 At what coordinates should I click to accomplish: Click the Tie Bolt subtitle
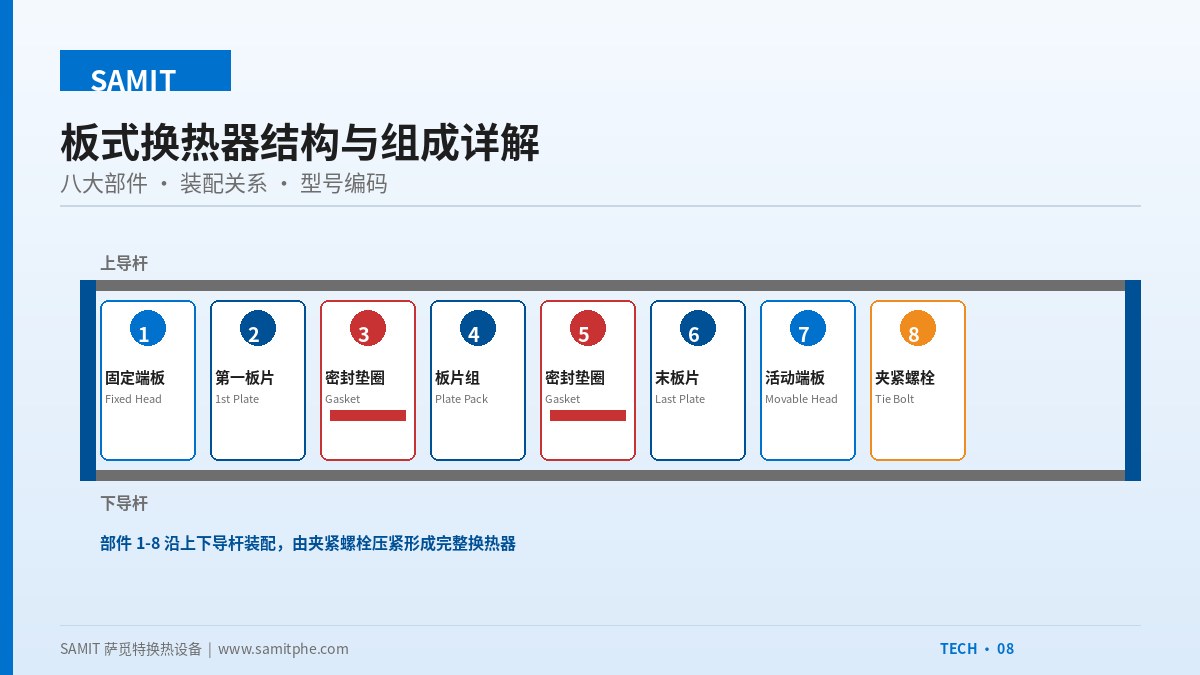pyautogui.click(x=895, y=399)
